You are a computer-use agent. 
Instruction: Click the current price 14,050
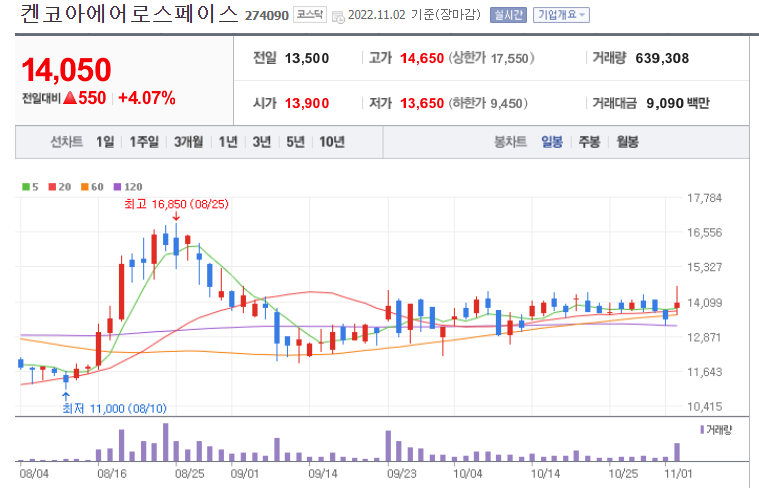click(x=67, y=70)
